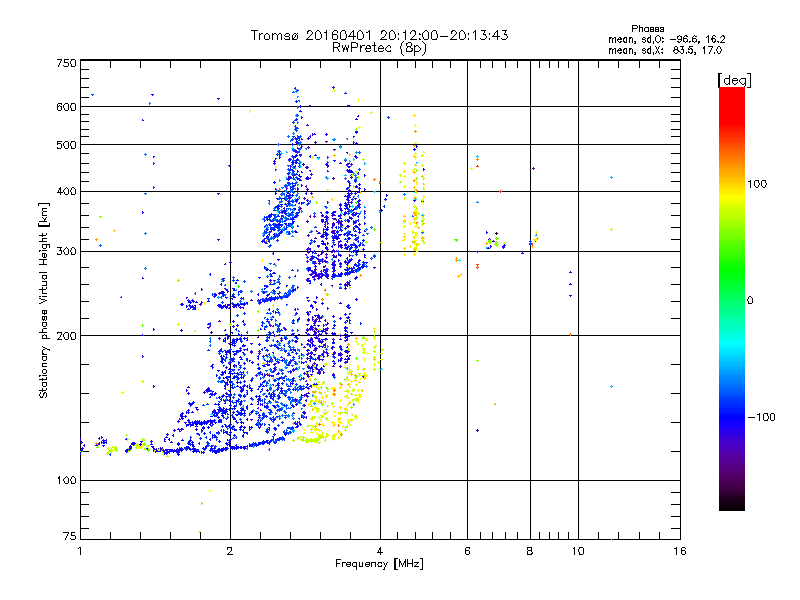The height and width of the screenshot is (600, 800).
Task: Click the y-axis tick label '500'
Action: 66,145
